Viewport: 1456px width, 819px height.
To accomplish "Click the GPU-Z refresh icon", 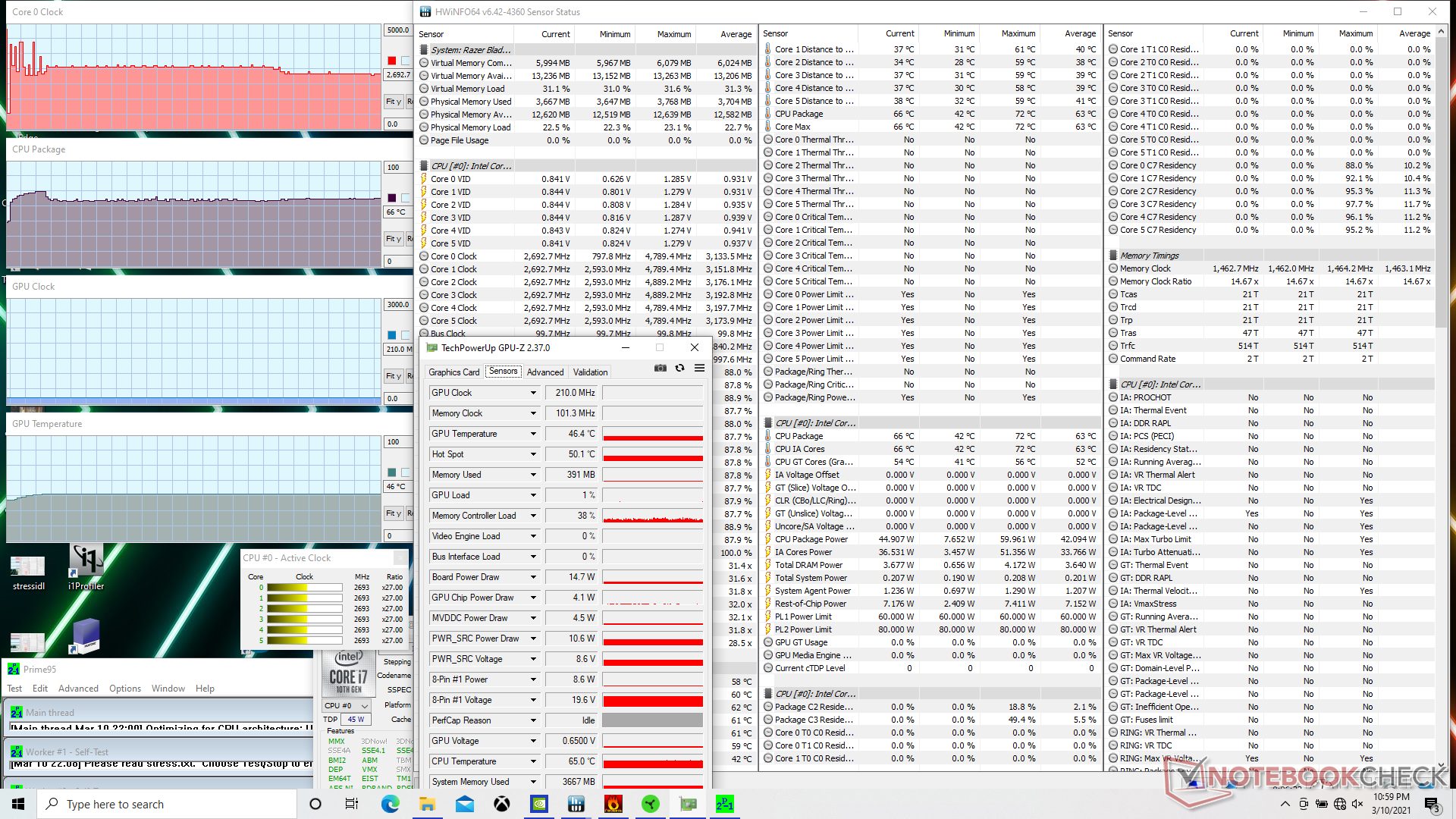I will 679,368.
